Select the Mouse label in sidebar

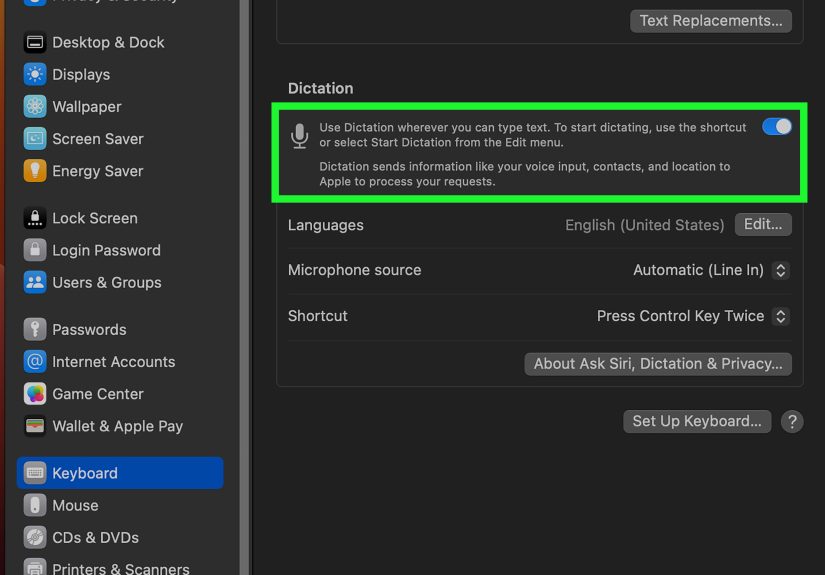pyautogui.click(x=75, y=506)
